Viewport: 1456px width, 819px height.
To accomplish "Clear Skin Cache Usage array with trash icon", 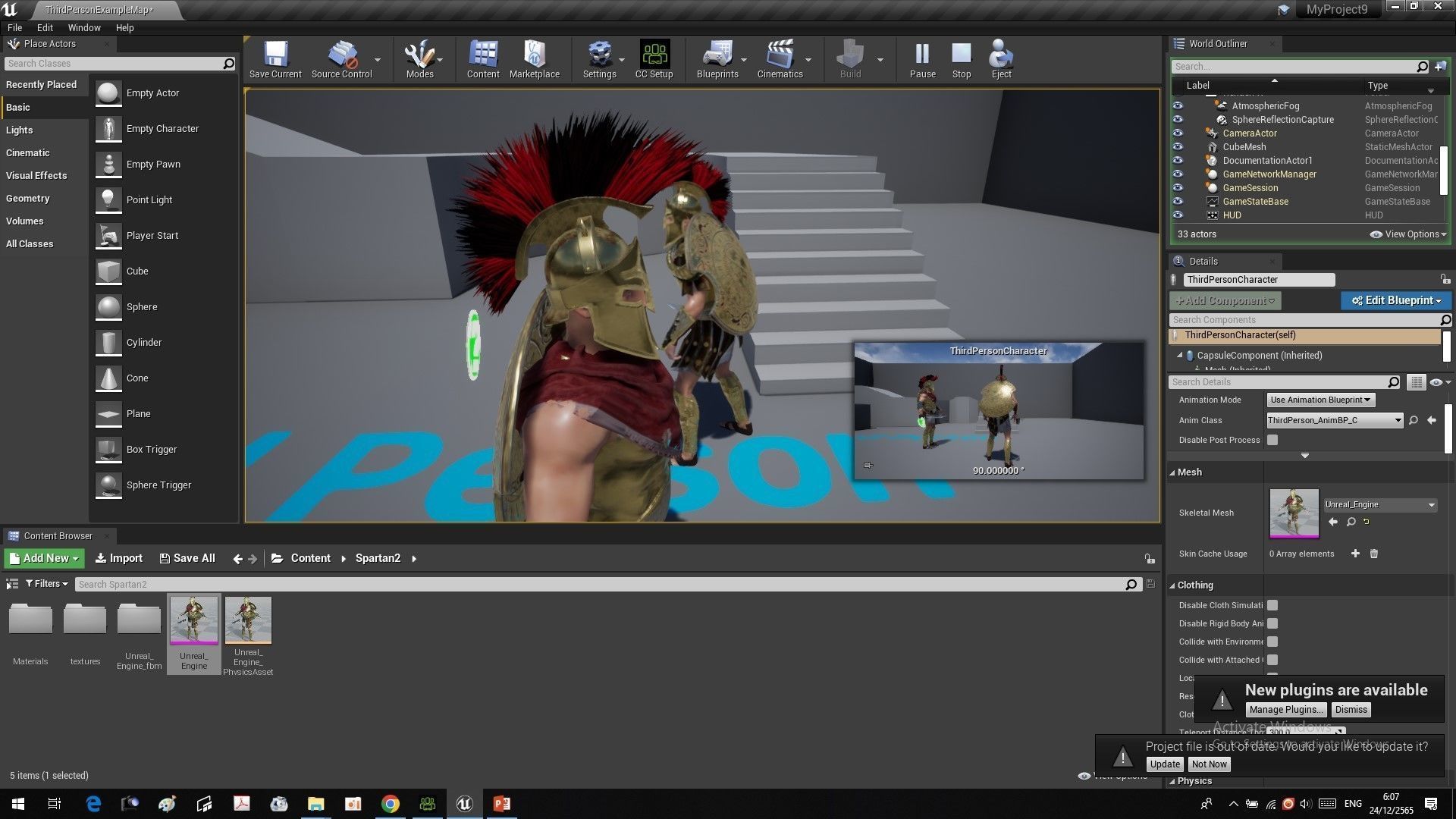I will pyautogui.click(x=1373, y=554).
